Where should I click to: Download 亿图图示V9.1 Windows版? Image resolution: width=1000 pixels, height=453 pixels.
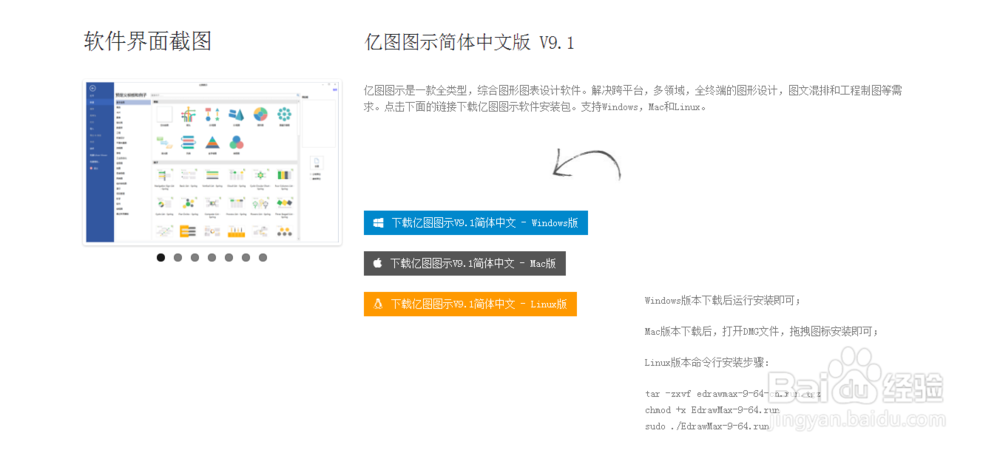[476, 223]
